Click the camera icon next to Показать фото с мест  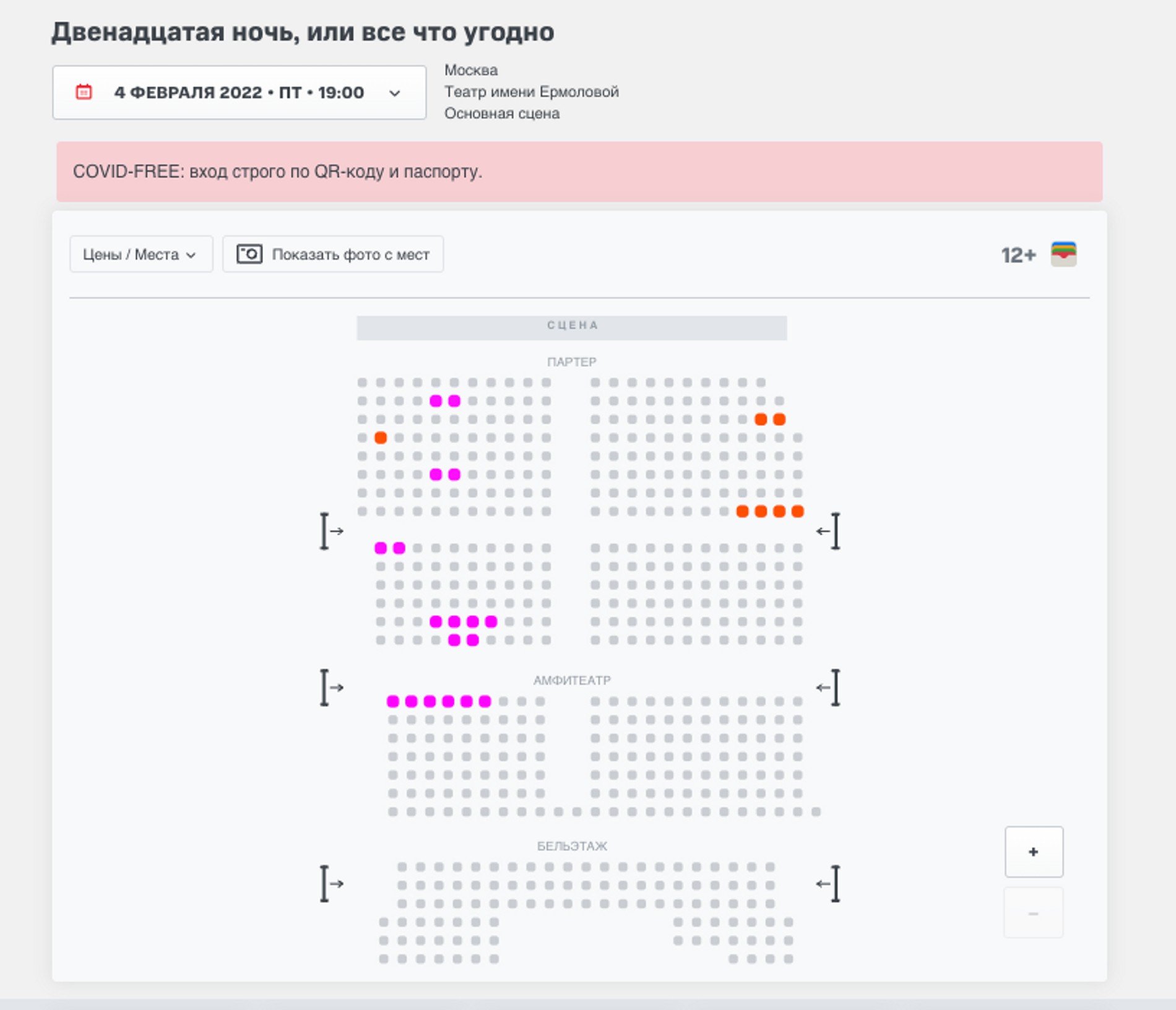249,254
